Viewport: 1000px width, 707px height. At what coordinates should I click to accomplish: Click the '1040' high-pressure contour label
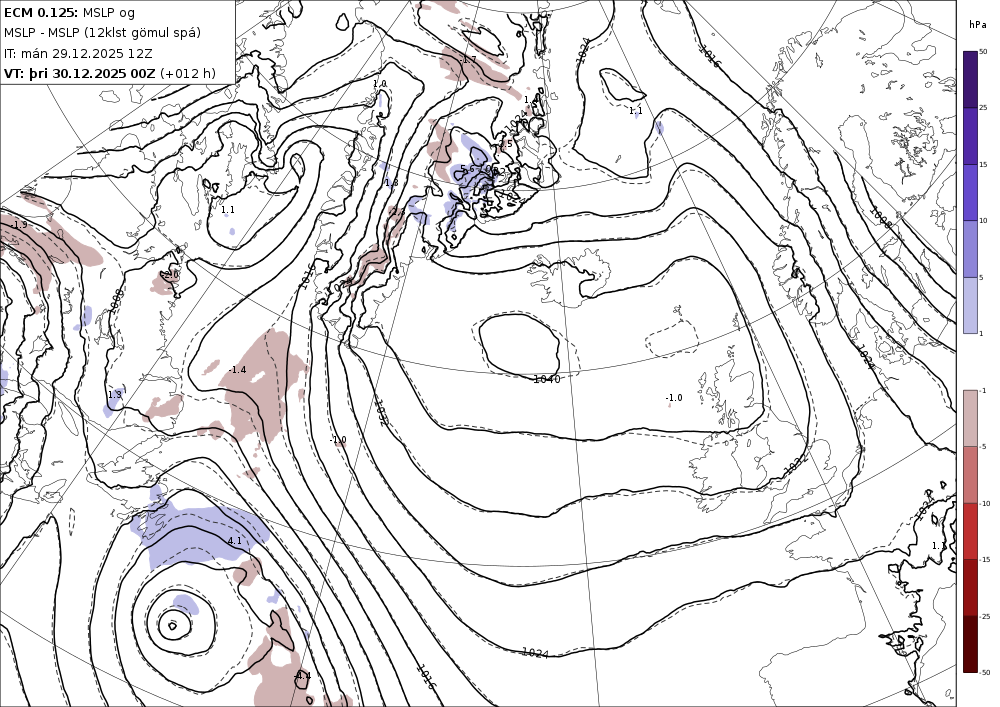547,379
